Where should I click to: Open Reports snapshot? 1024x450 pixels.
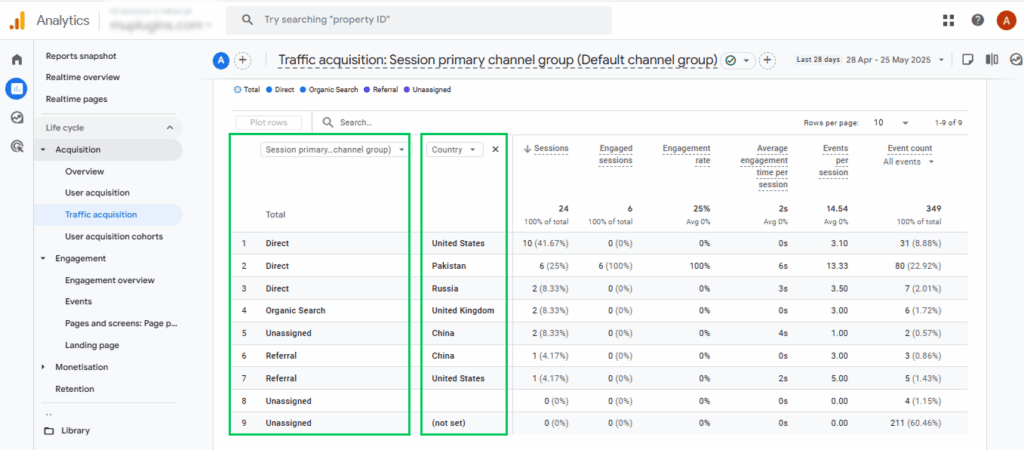pos(81,56)
